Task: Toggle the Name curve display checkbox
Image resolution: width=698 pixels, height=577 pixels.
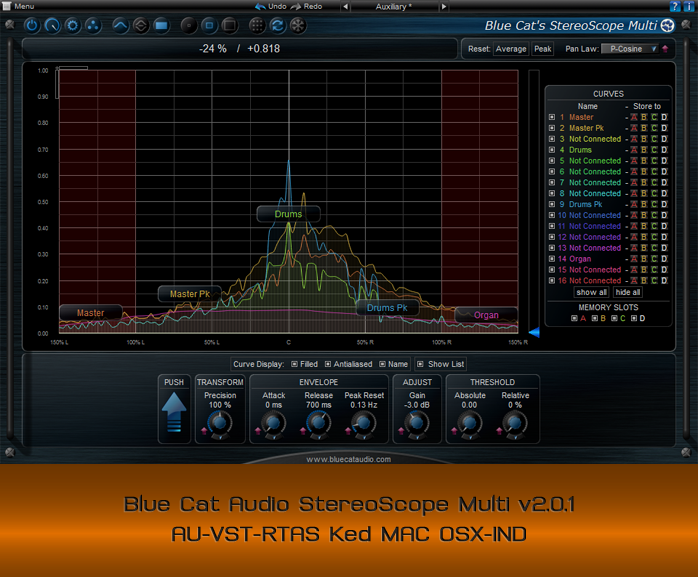Action: click(382, 364)
